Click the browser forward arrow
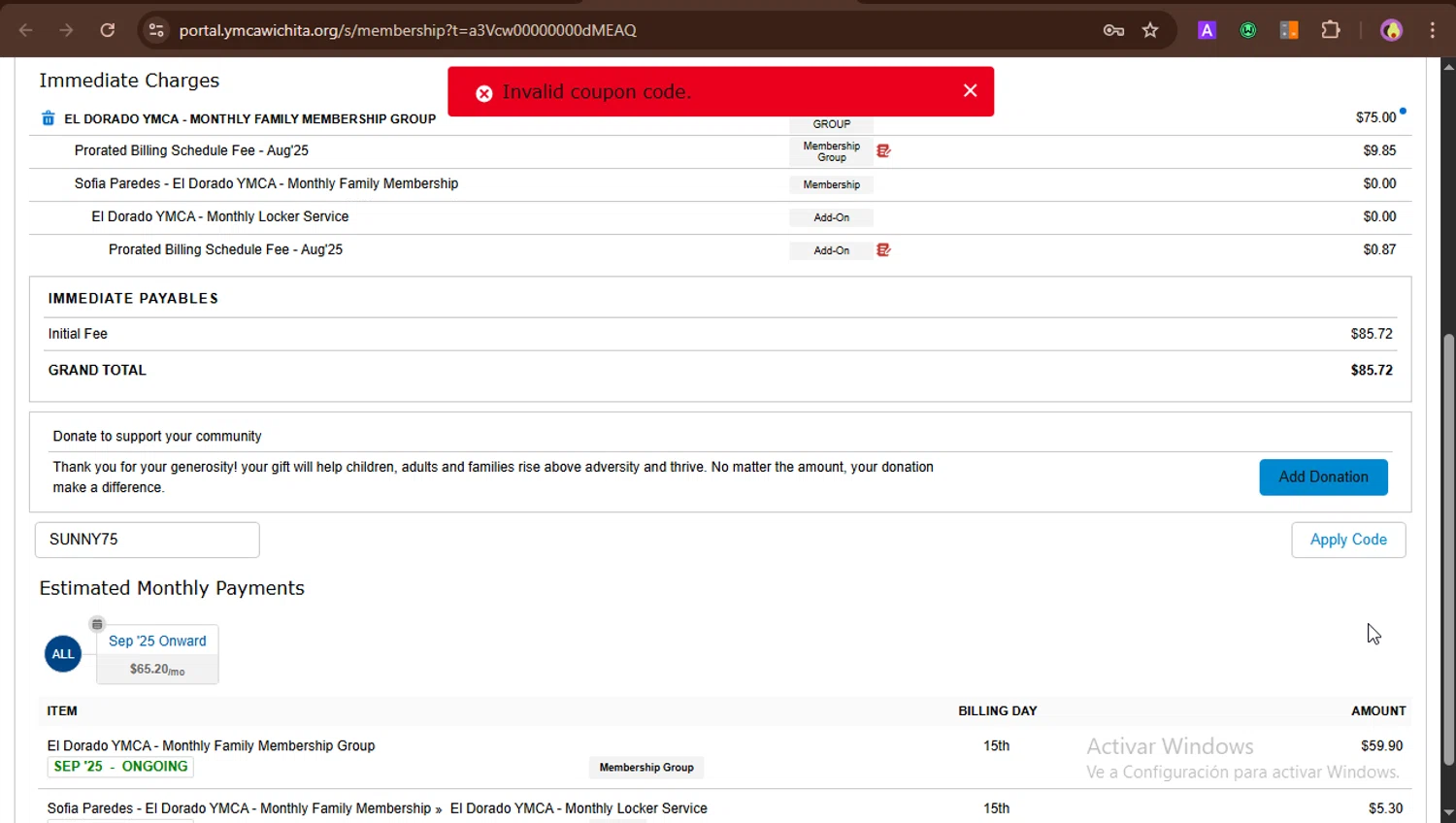Image resolution: width=1456 pixels, height=823 pixels. tap(66, 30)
